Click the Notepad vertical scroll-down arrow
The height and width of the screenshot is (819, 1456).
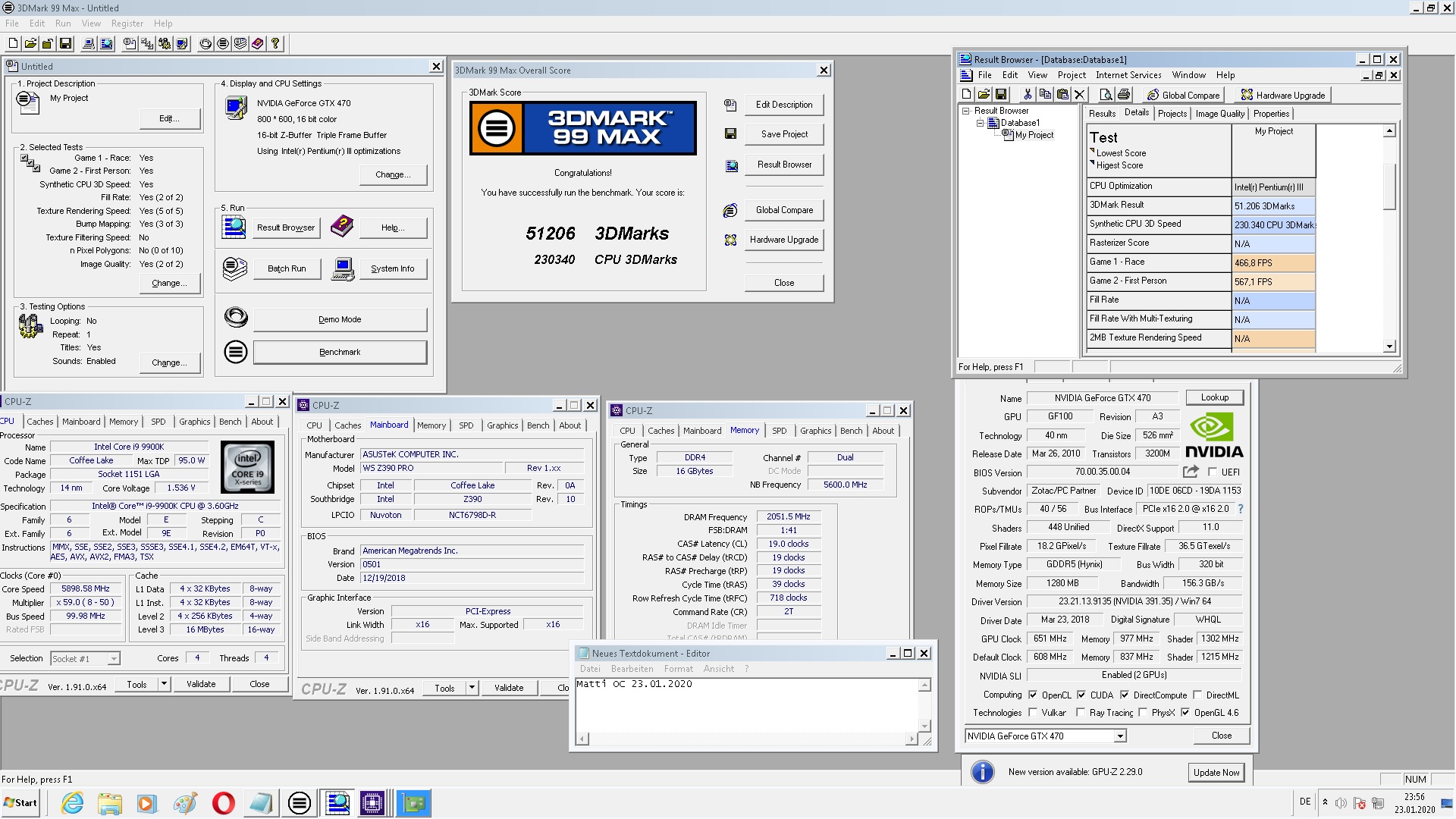[x=924, y=726]
